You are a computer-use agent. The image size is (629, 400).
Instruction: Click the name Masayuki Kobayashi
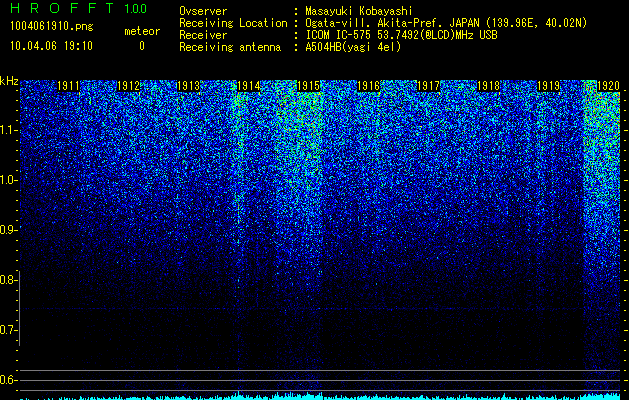[x=359, y=11]
